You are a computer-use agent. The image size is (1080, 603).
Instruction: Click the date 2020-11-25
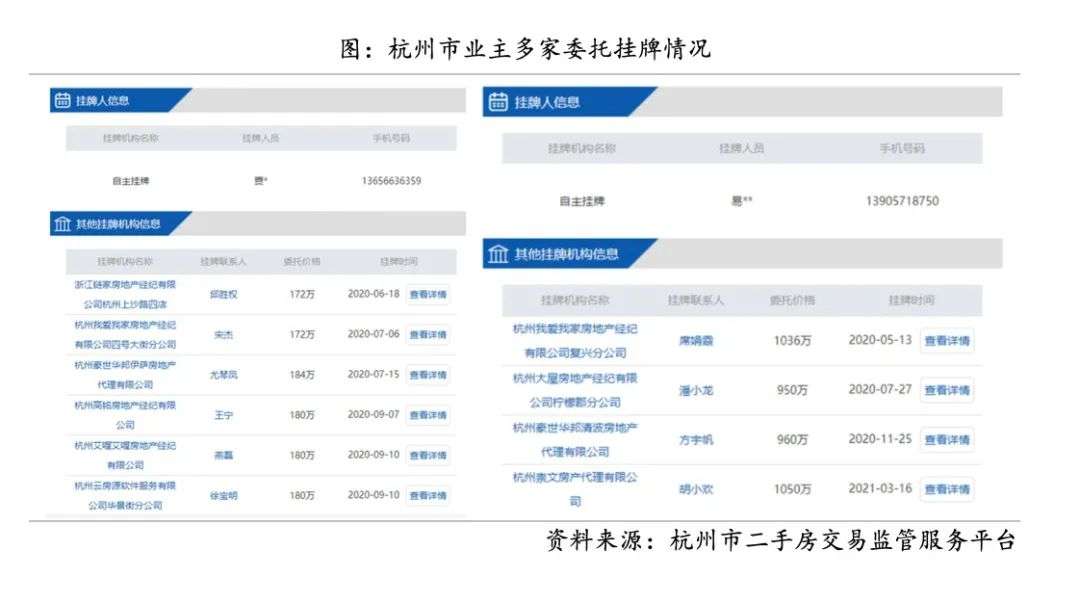(x=880, y=439)
